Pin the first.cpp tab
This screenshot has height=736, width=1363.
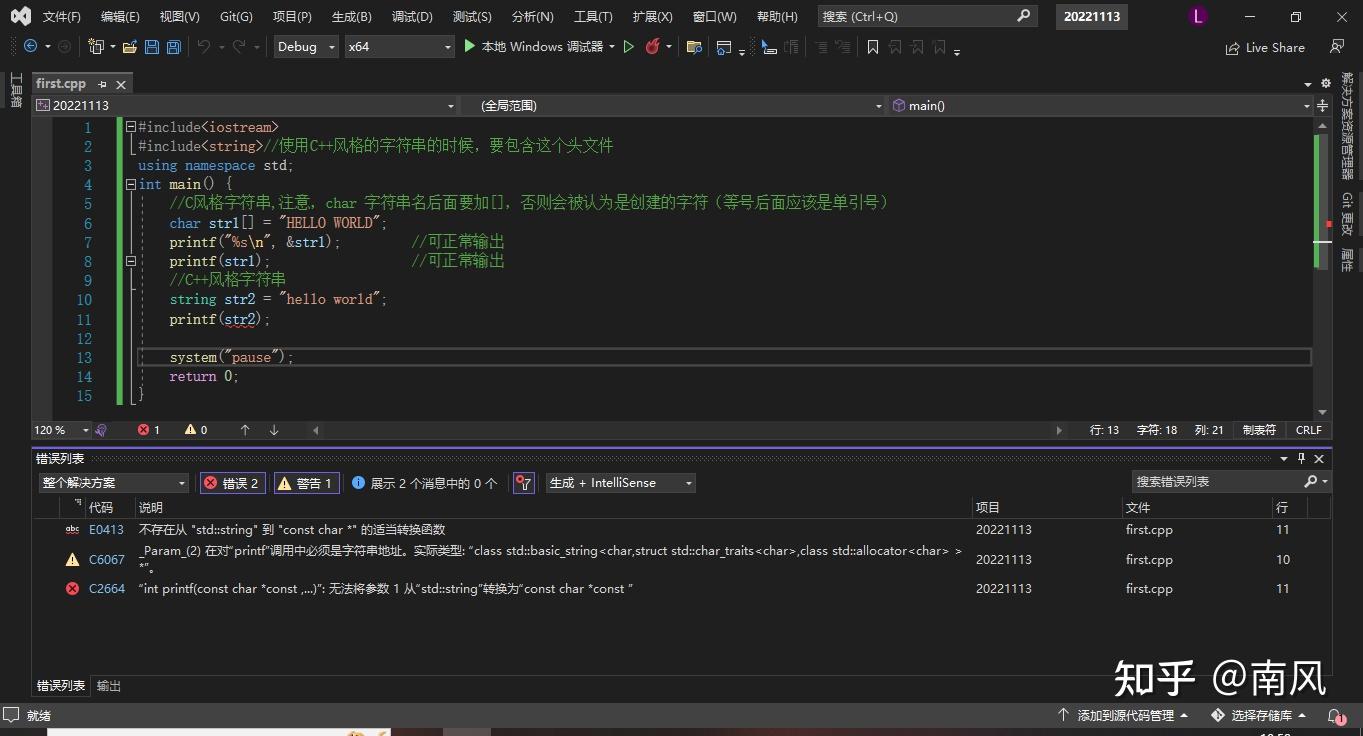pos(102,84)
